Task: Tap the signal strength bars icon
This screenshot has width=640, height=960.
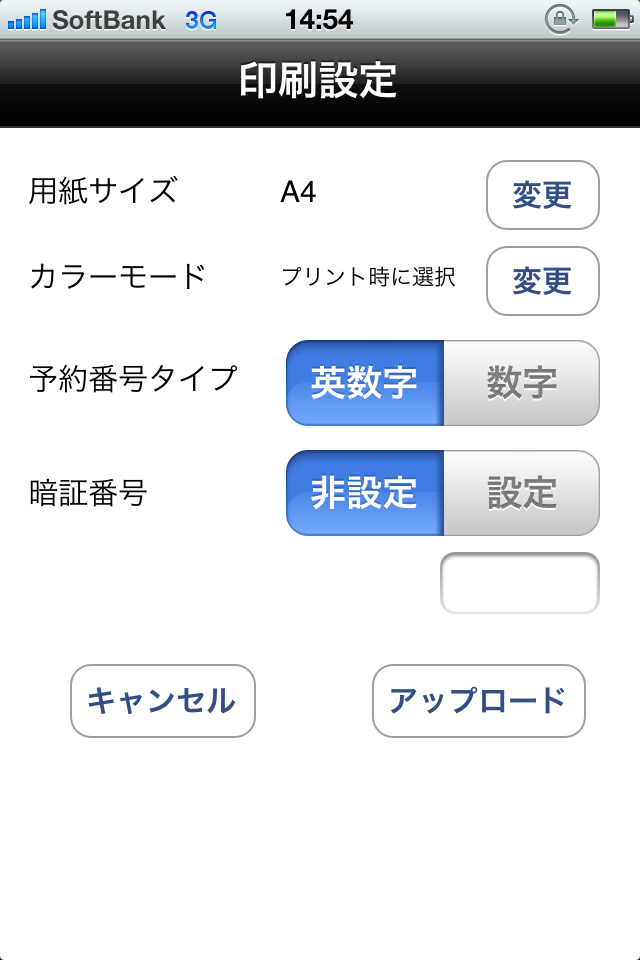Action: pyautogui.click(x=26, y=19)
